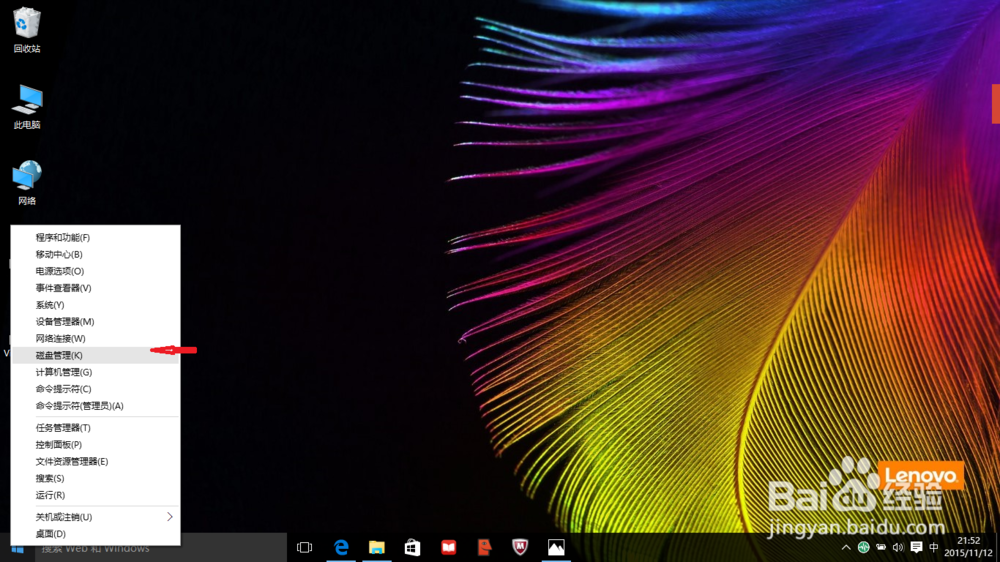The image size is (1000, 562).
Task: Switch the 中 input method indicator
Action: [934, 547]
